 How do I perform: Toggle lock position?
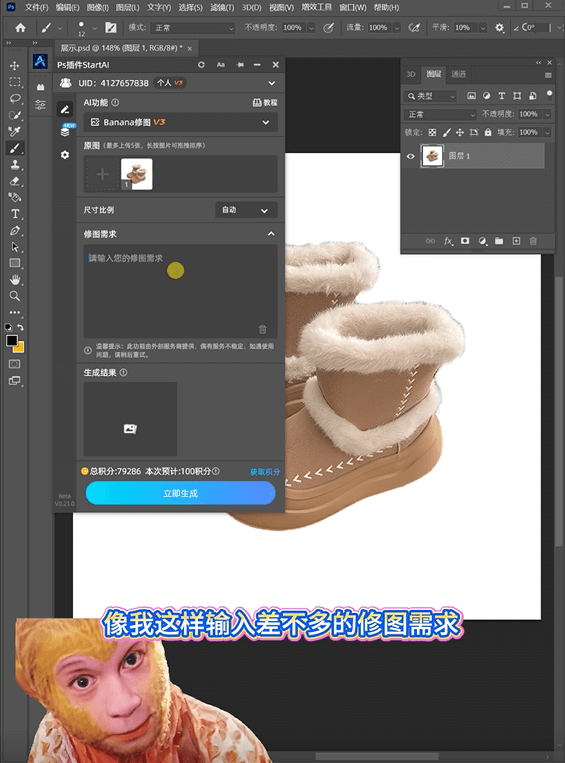[460, 132]
